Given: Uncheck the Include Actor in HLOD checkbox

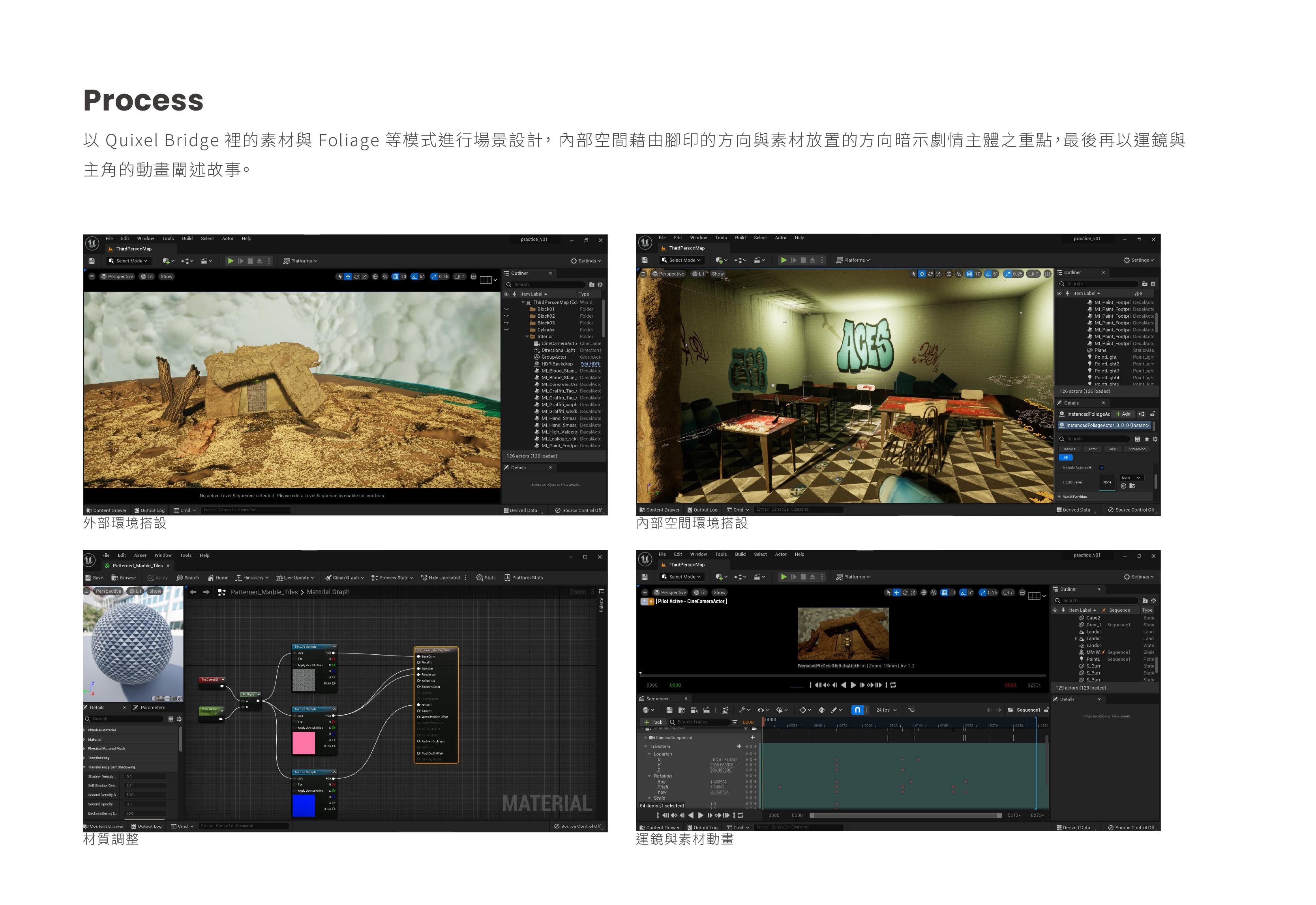Looking at the screenshot, I should (1102, 468).
